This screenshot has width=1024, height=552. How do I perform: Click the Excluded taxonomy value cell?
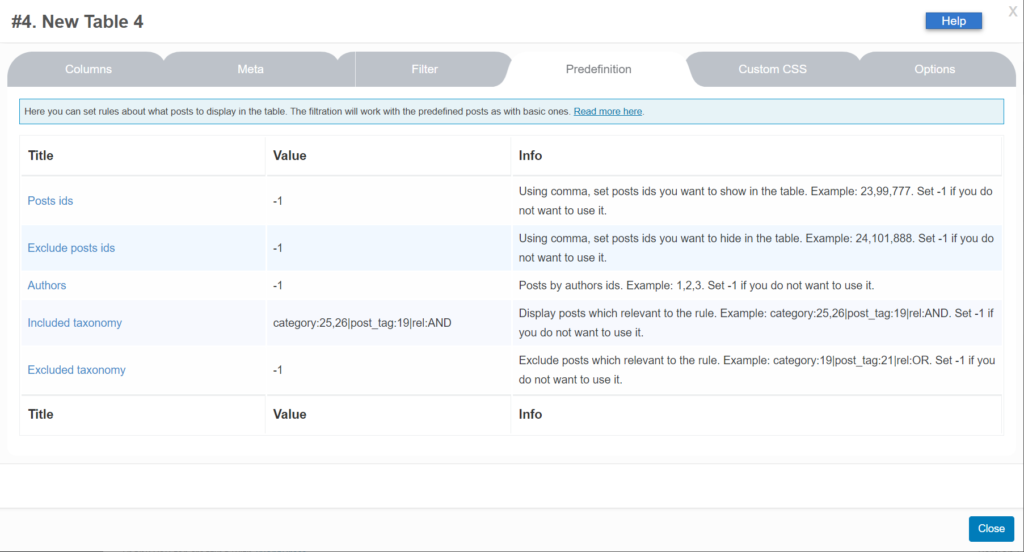(x=278, y=370)
